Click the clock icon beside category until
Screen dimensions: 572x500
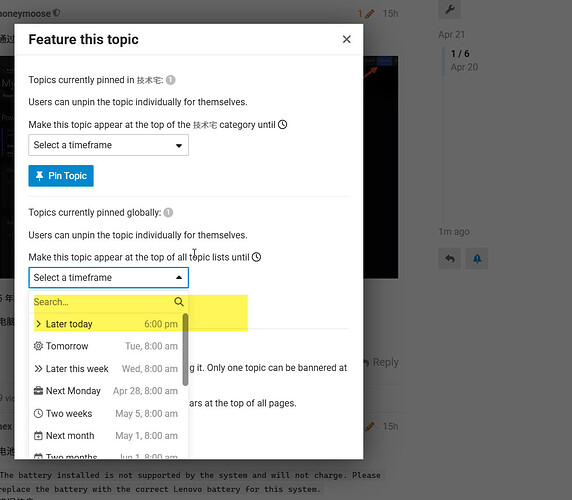tap(282, 125)
